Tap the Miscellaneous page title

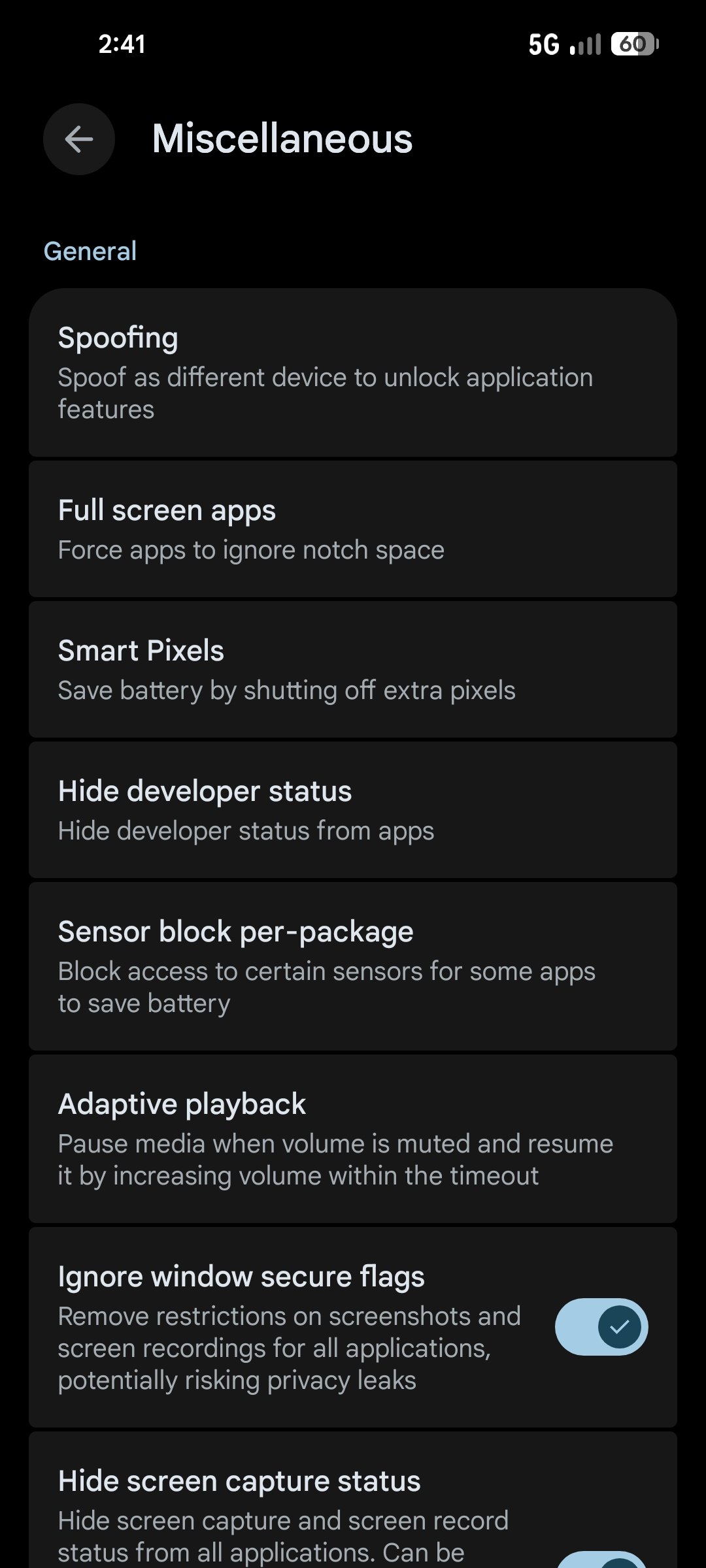[282, 139]
